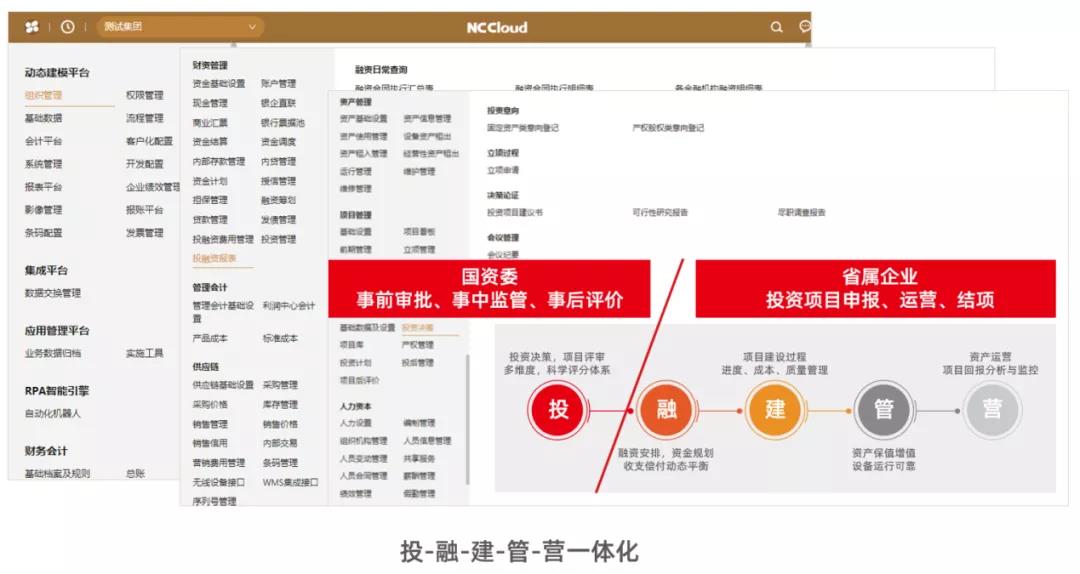Select 开发配置

click(145, 164)
